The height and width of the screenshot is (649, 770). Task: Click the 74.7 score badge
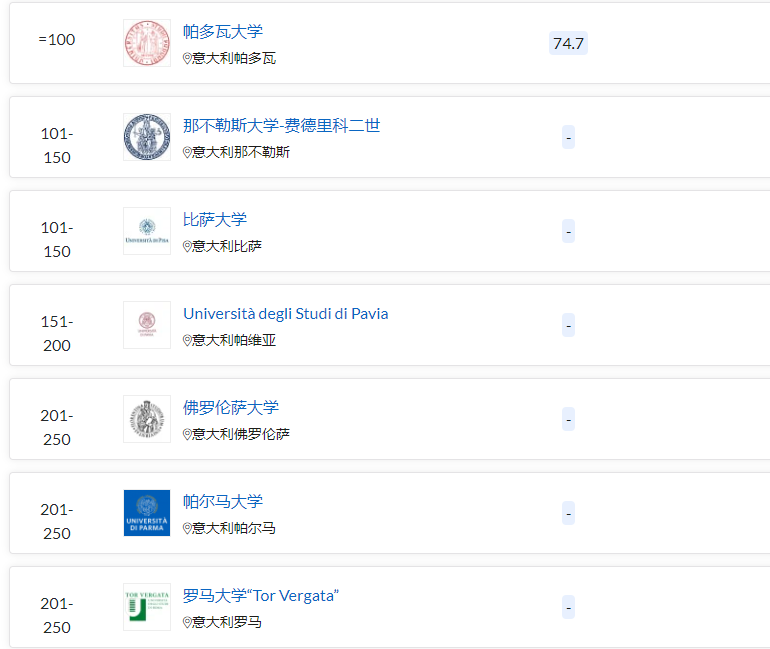tap(568, 43)
